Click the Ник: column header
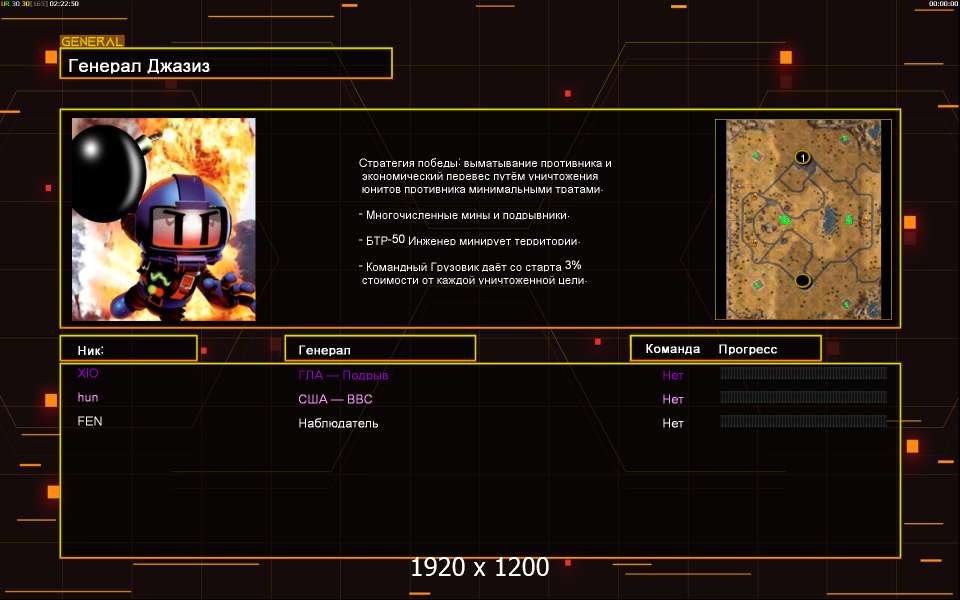The image size is (960, 600). (129, 348)
